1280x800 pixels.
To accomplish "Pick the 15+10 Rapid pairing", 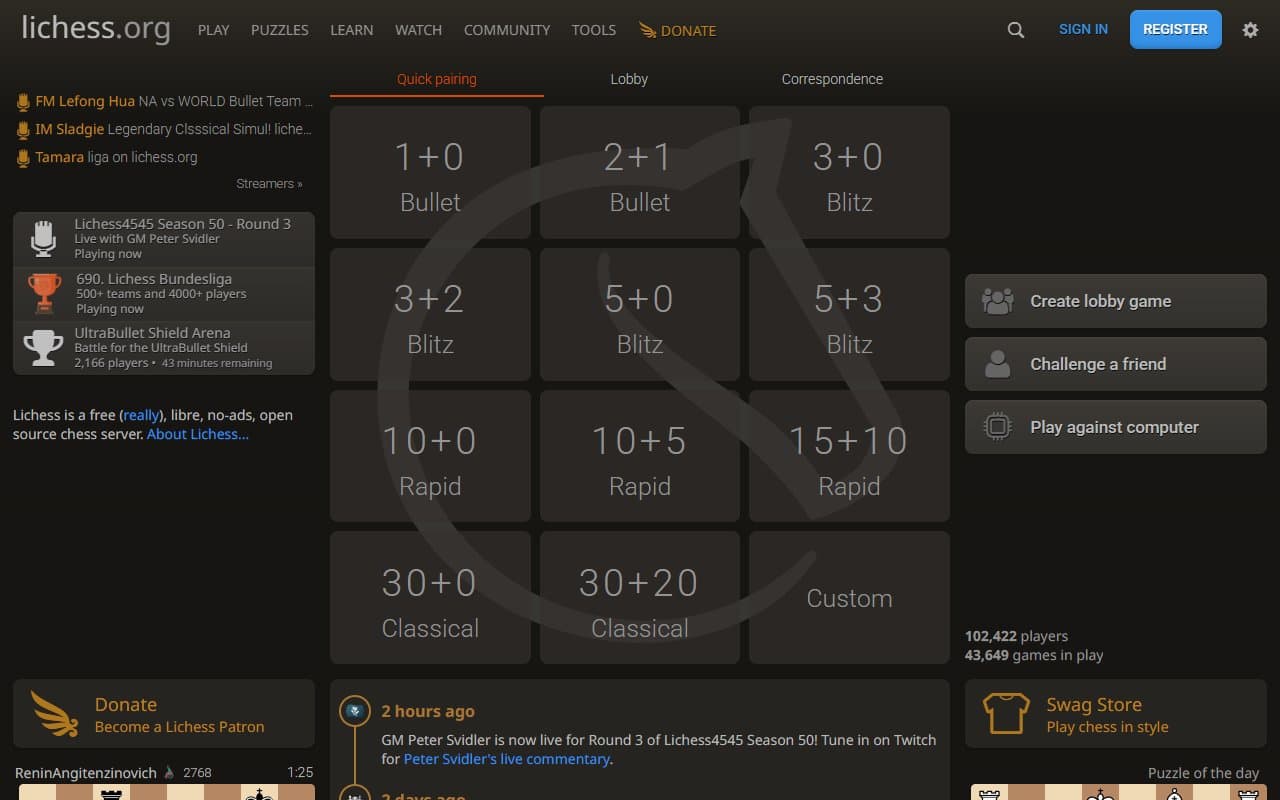I will point(849,457).
